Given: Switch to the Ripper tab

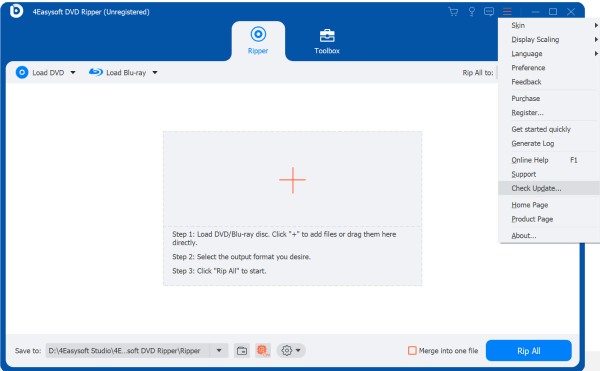Looking at the screenshot, I should tap(258, 41).
